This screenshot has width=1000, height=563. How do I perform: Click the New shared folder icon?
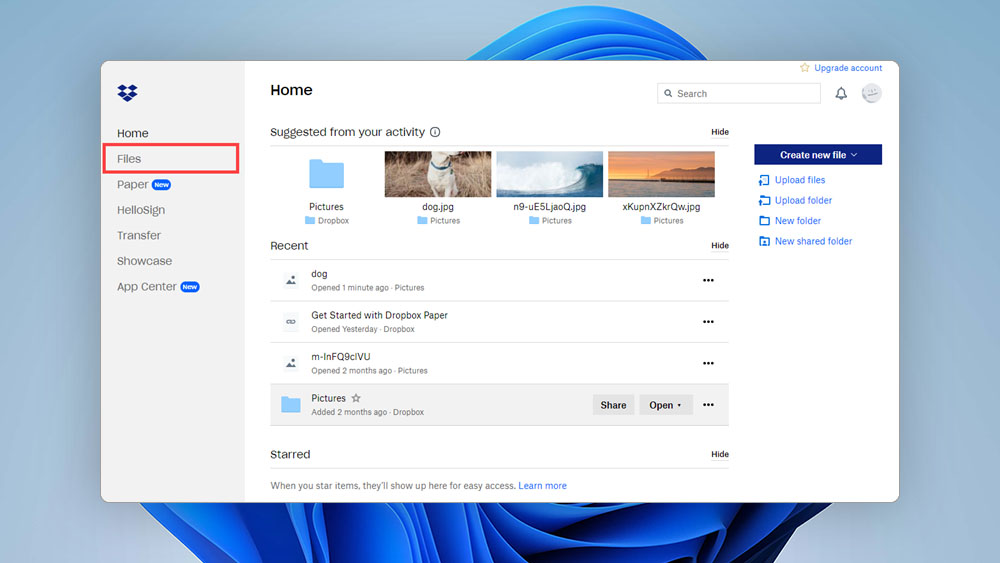[x=764, y=241]
